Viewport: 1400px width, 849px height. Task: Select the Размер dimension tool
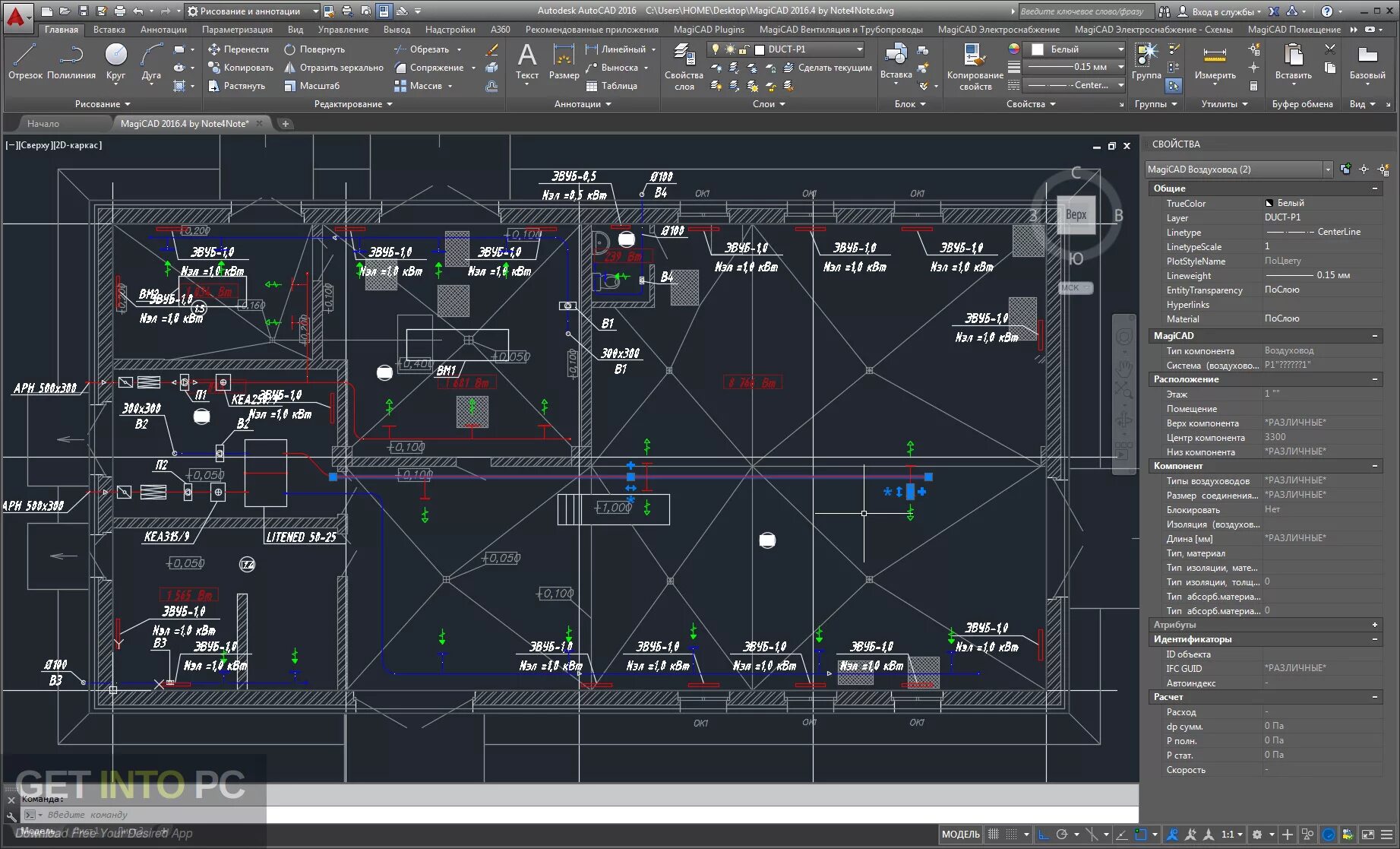click(564, 62)
